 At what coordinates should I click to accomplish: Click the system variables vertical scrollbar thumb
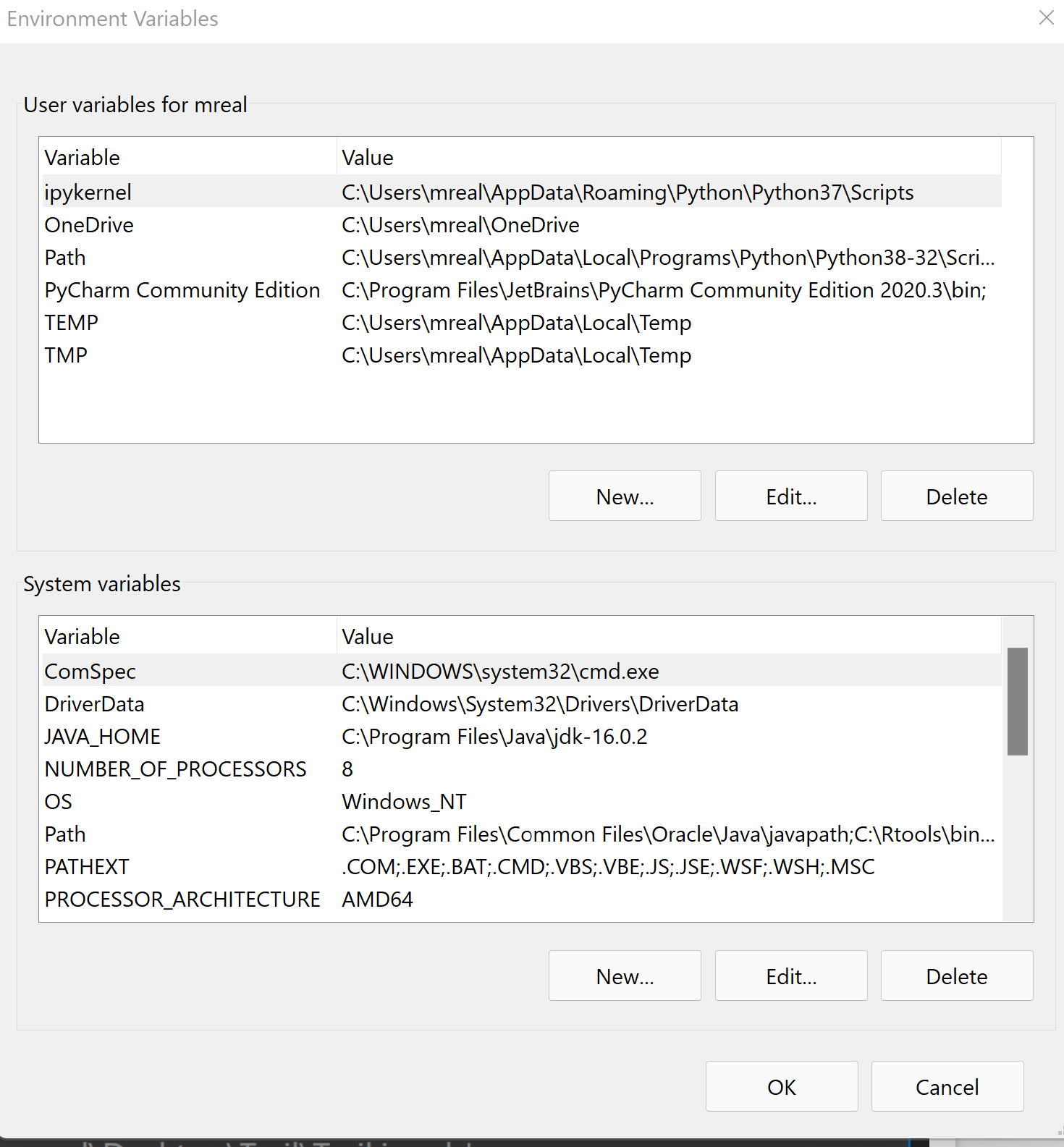click(x=1018, y=701)
